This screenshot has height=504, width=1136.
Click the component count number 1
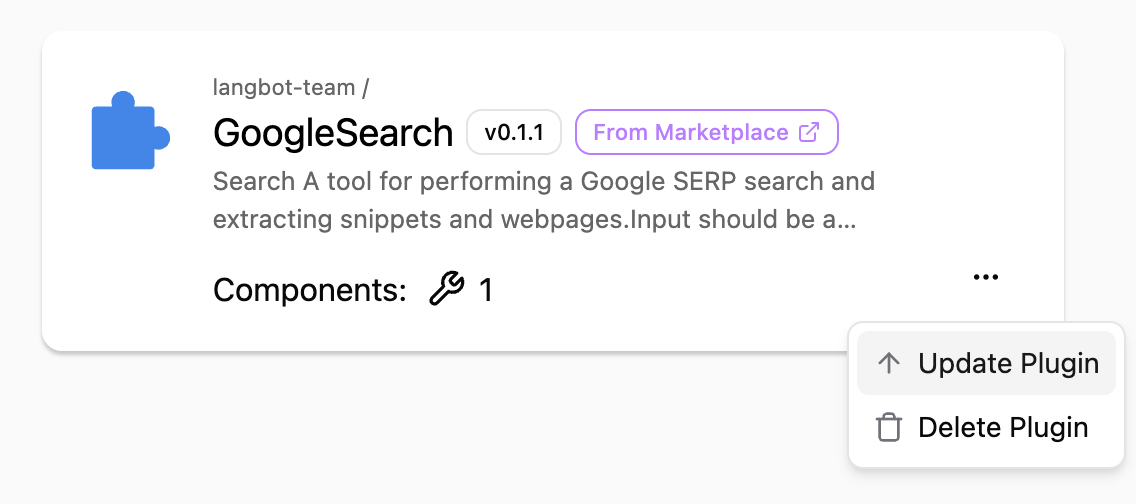pyautogui.click(x=486, y=291)
